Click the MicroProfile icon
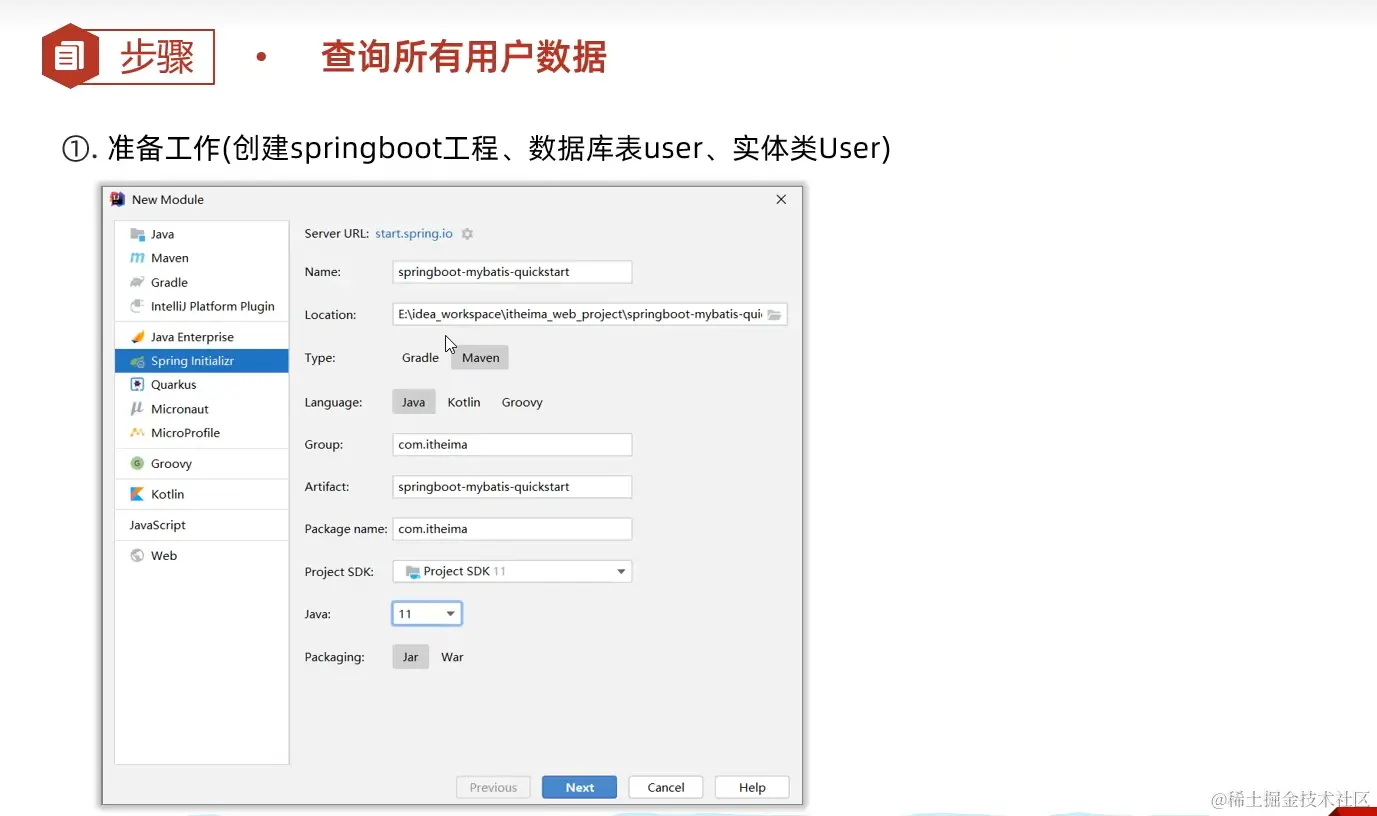 click(x=137, y=433)
